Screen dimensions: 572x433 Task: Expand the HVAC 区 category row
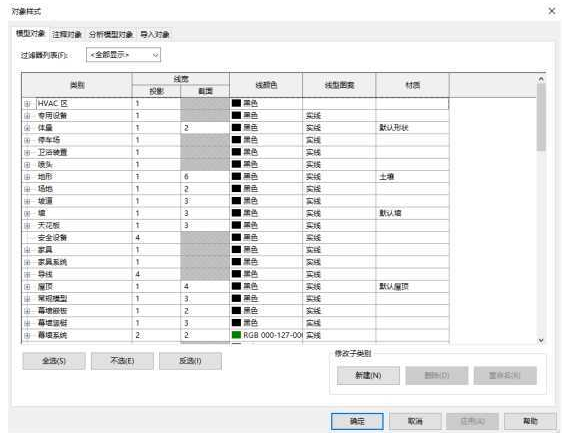pyautogui.click(x=27, y=104)
